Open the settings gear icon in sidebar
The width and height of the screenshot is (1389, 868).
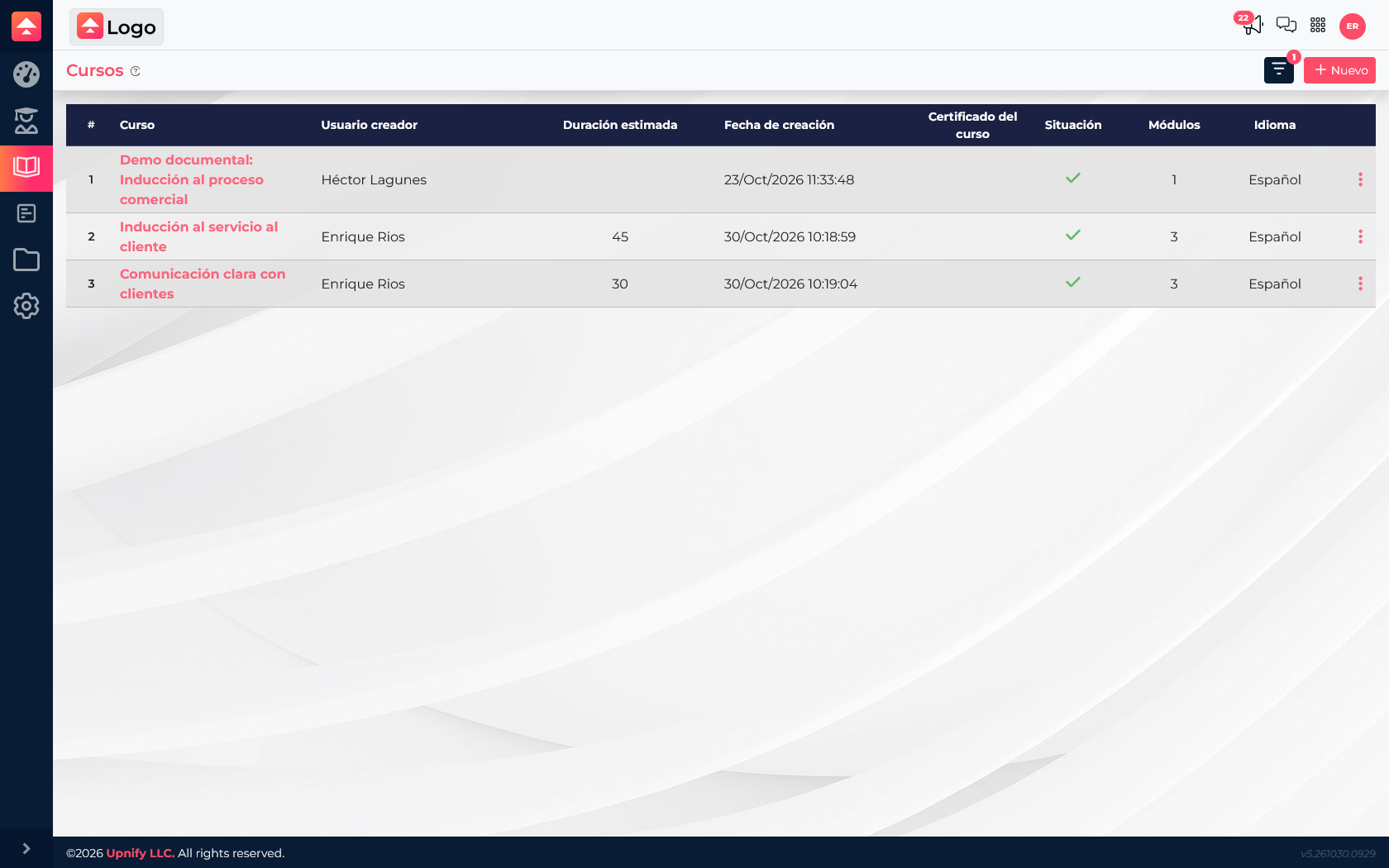(x=26, y=306)
